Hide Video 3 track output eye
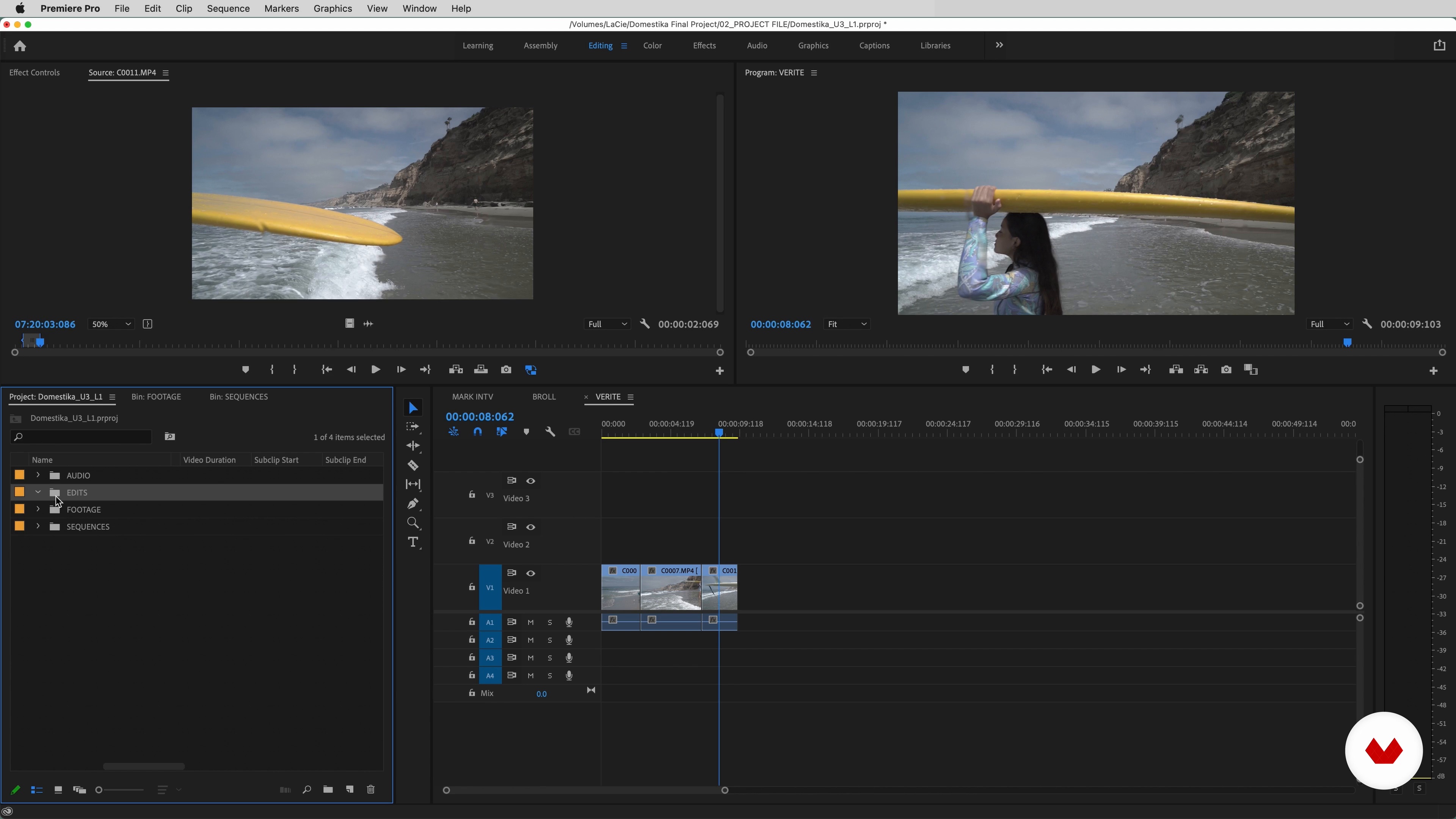The width and height of the screenshot is (1456, 819). 530,481
